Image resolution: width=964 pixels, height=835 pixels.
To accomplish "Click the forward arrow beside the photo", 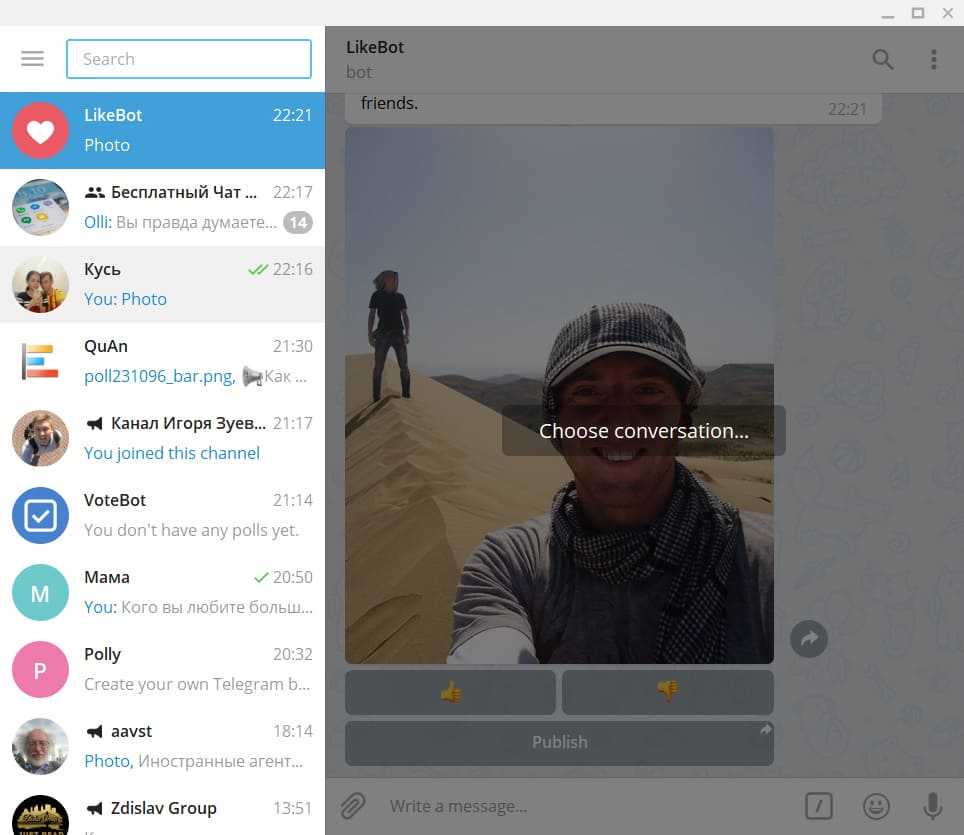I will tap(808, 639).
